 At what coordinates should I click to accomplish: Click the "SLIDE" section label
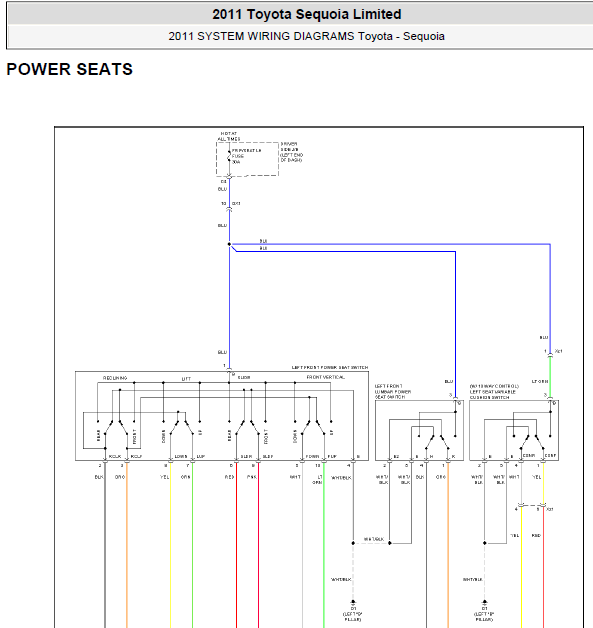(x=244, y=378)
